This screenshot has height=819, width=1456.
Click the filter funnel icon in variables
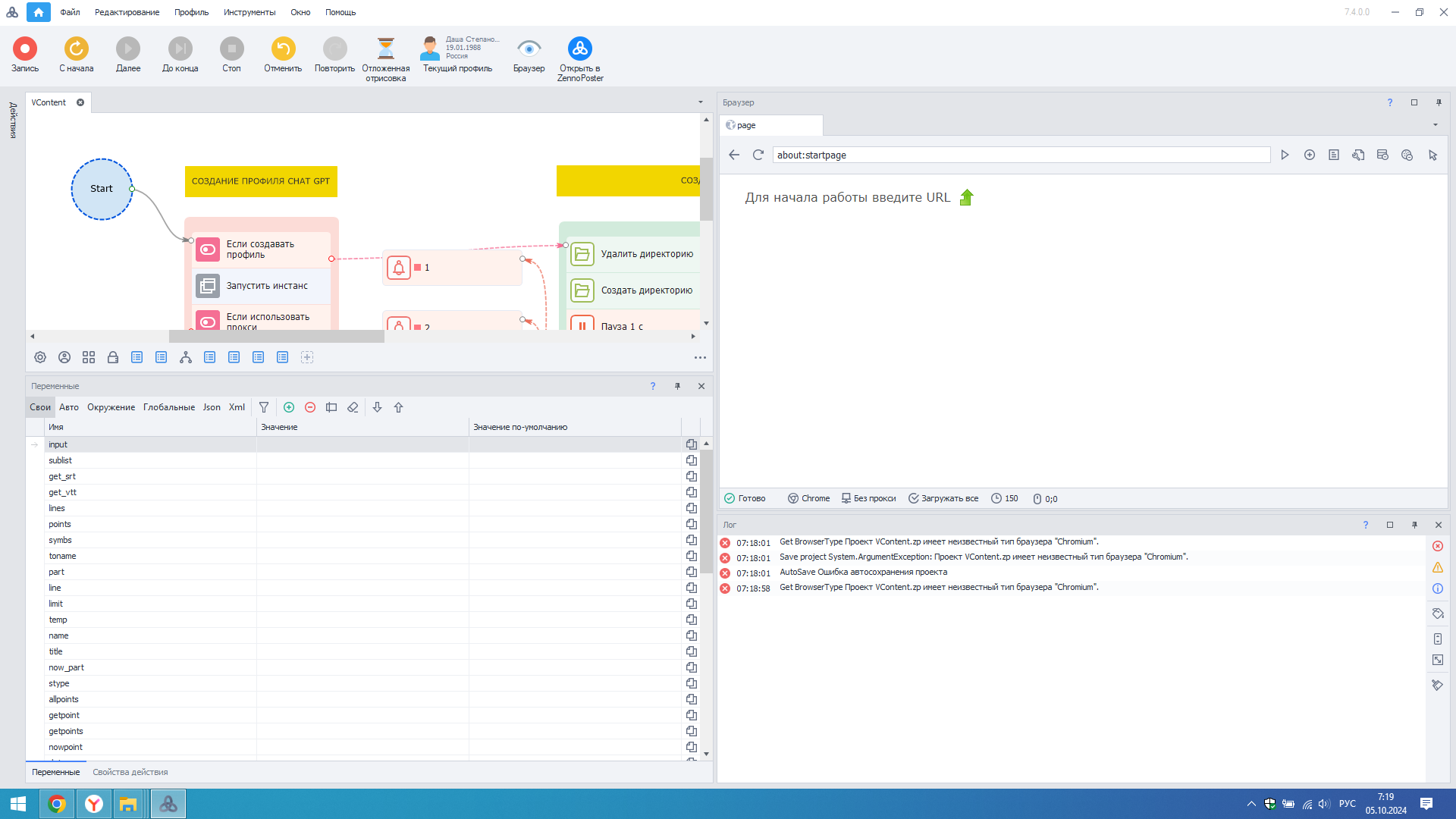(264, 408)
